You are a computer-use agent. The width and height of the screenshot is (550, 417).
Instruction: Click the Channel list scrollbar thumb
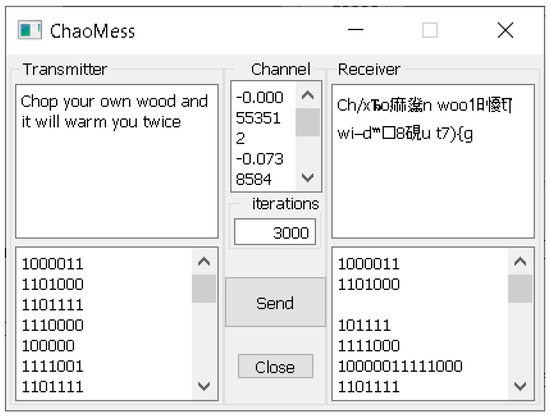click(x=308, y=122)
